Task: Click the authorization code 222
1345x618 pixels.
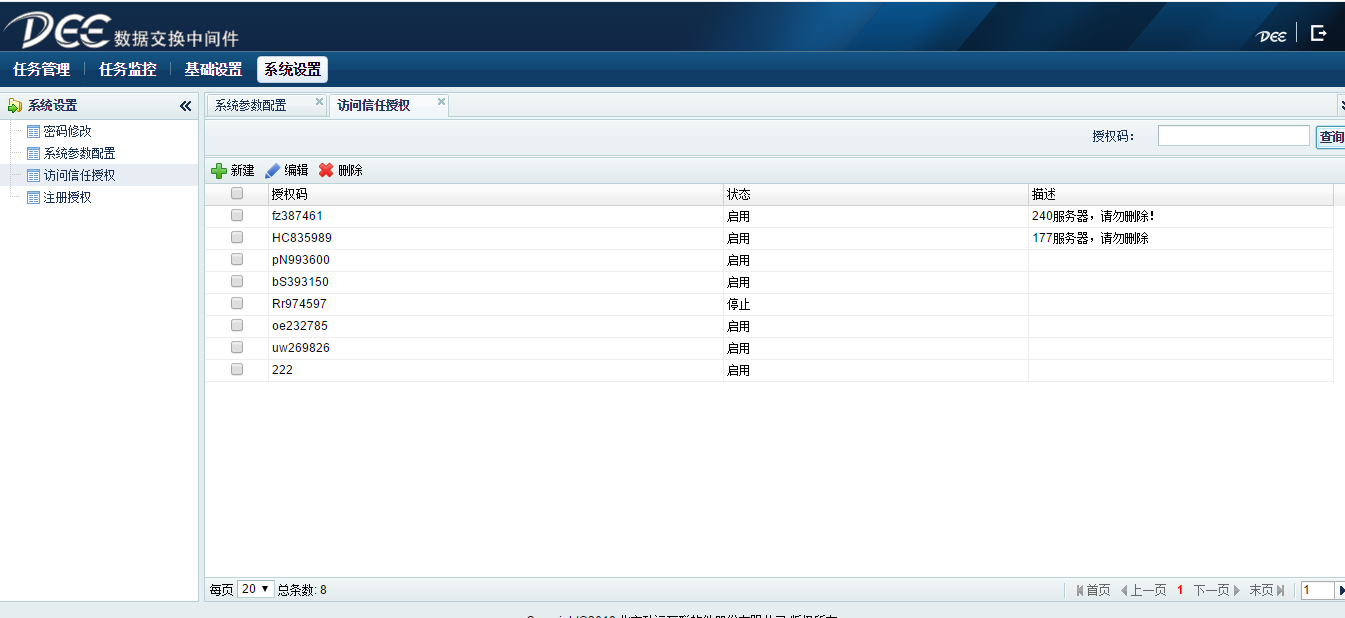Action: pyautogui.click(x=282, y=370)
